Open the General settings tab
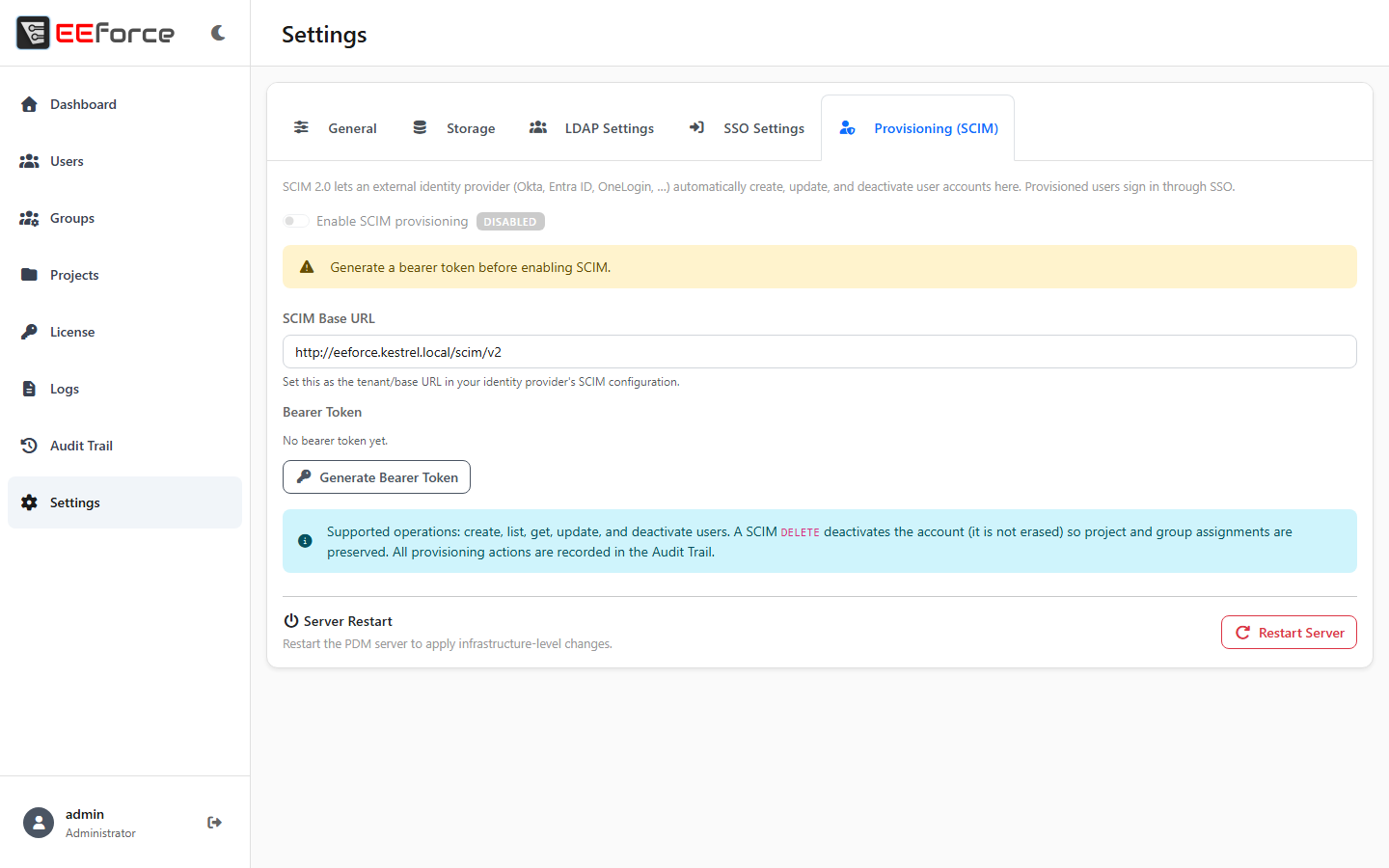1389x868 pixels. click(x=335, y=128)
